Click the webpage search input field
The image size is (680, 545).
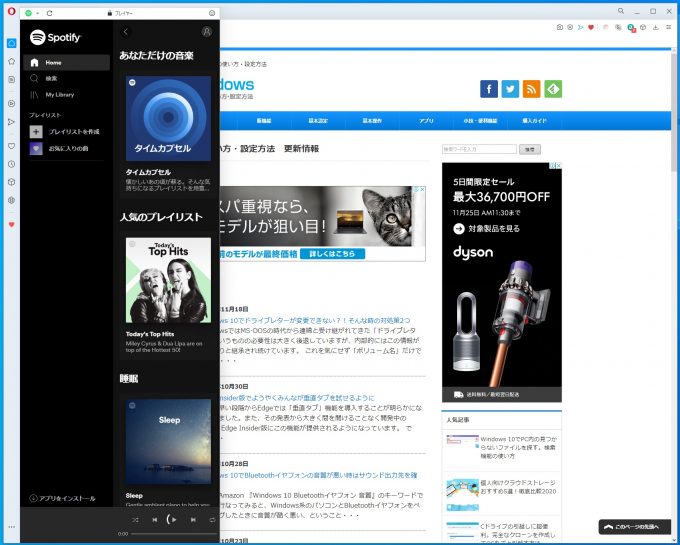479,149
